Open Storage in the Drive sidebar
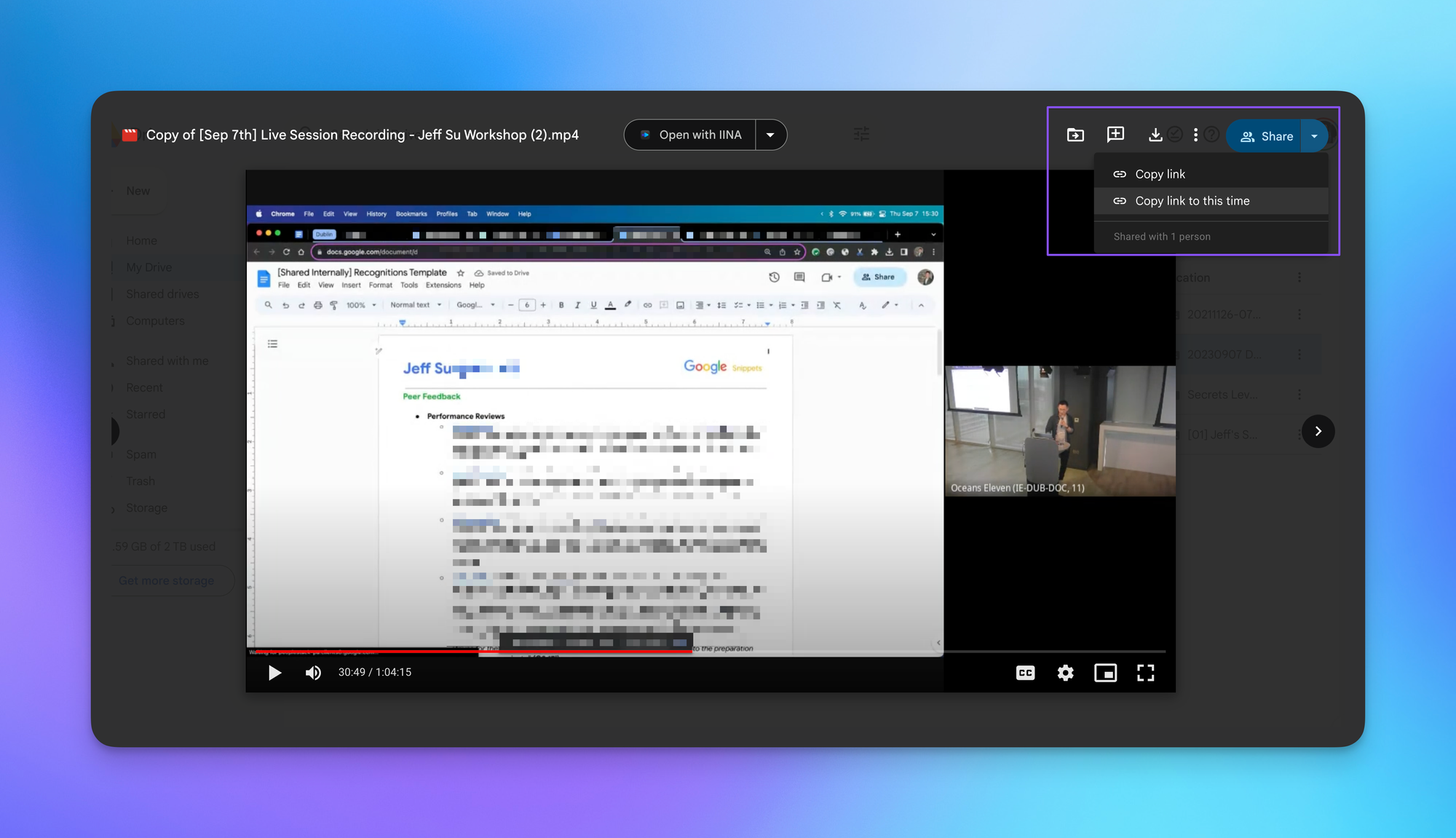Screen dimensions: 1456x838 pyautogui.click(x=146, y=508)
